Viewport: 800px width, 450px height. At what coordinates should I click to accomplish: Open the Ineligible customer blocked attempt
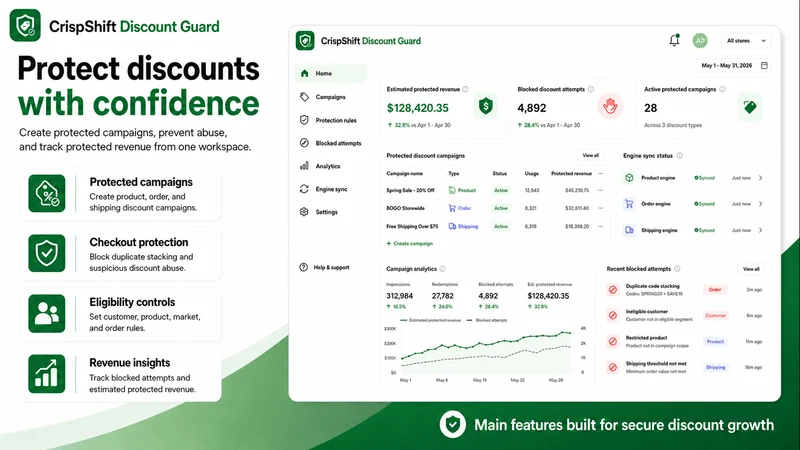(684, 315)
